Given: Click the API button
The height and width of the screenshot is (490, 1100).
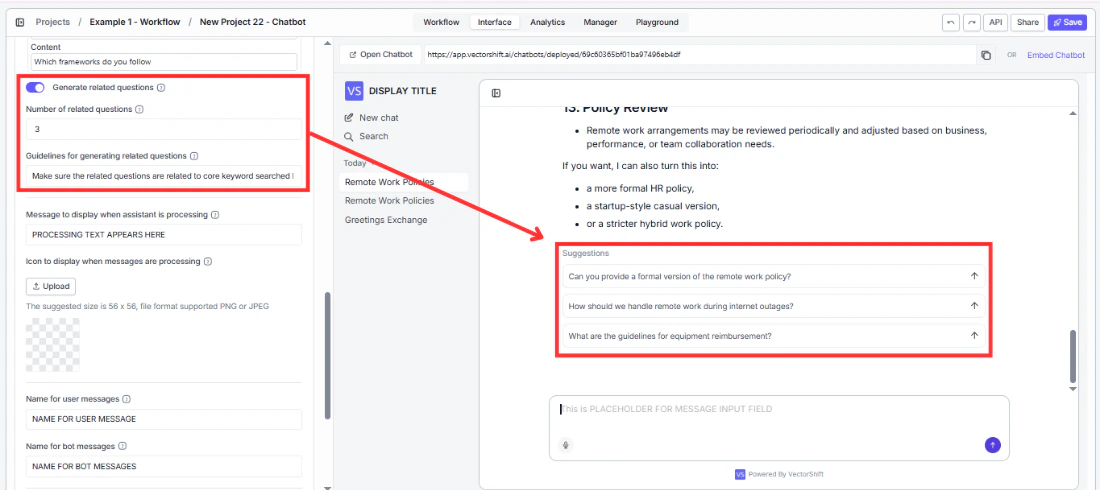Looking at the screenshot, I should (995, 22).
